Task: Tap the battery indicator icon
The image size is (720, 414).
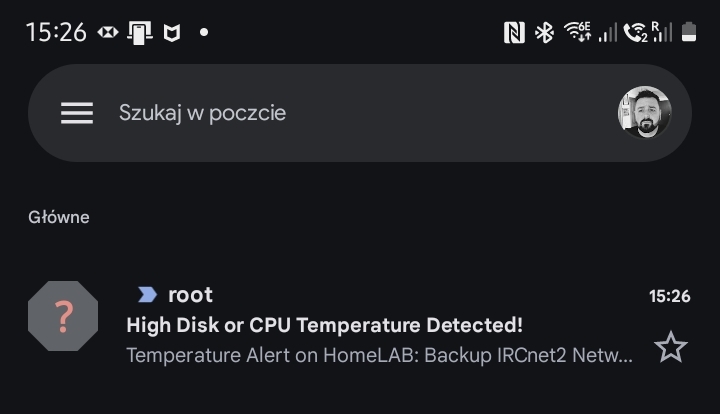Action: click(x=688, y=32)
